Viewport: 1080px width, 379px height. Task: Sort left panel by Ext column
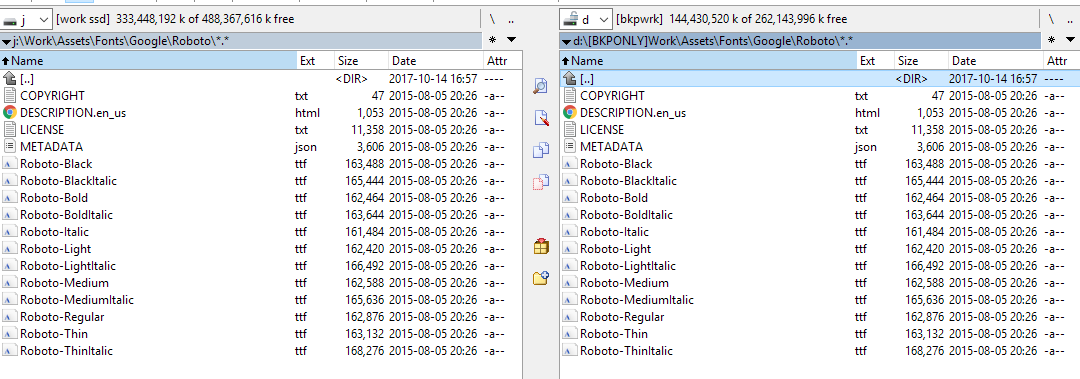[x=316, y=61]
